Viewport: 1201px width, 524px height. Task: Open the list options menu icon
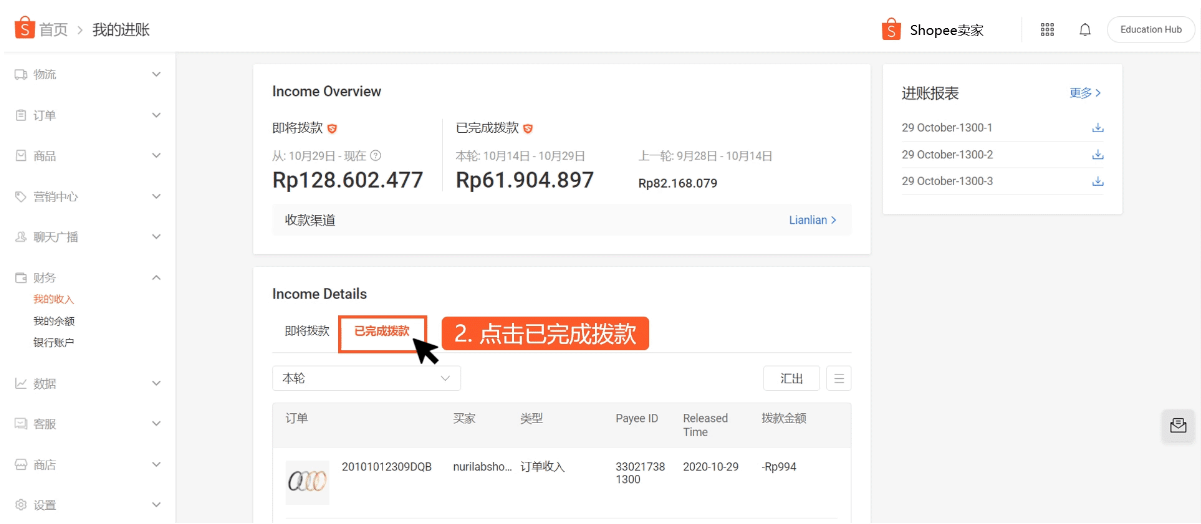click(839, 378)
